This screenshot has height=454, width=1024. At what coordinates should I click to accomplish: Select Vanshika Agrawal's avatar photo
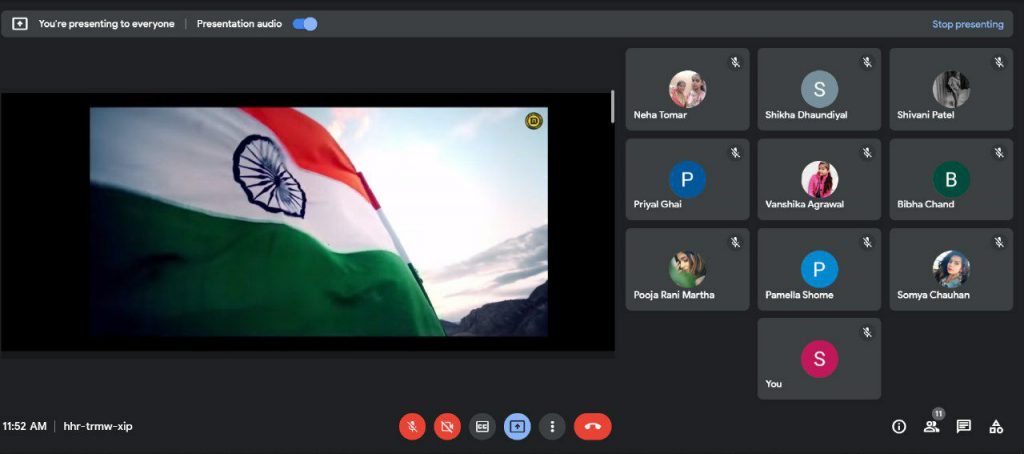tap(820, 179)
